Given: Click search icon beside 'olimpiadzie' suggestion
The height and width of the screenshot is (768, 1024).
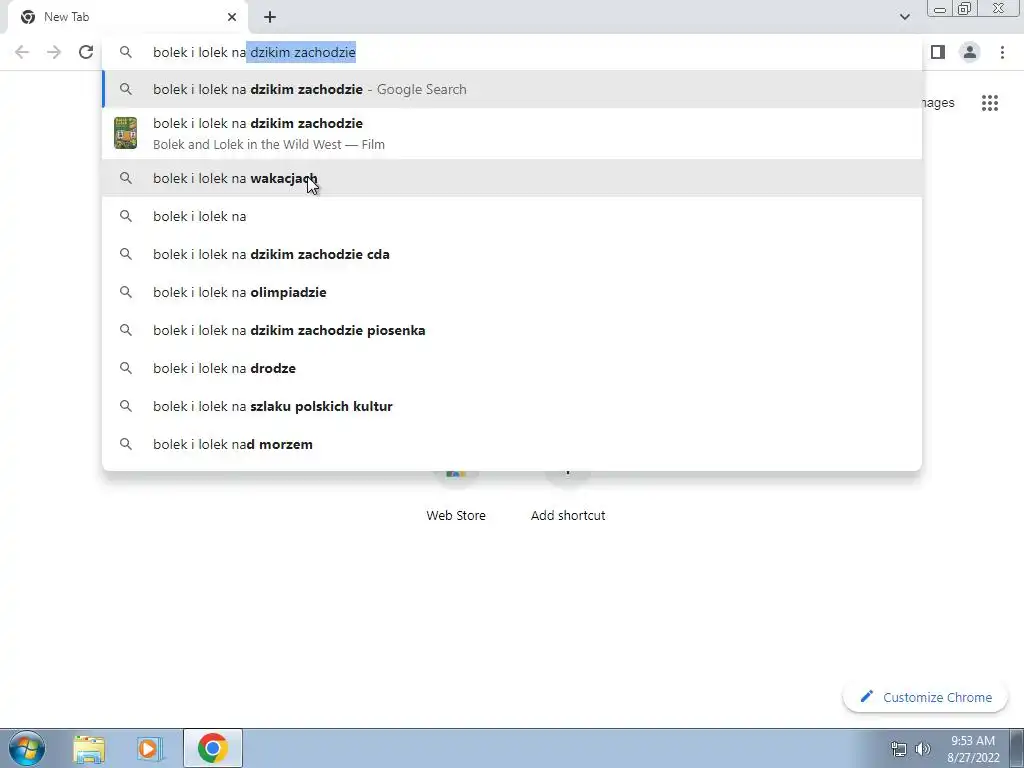Looking at the screenshot, I should (125, 292).
